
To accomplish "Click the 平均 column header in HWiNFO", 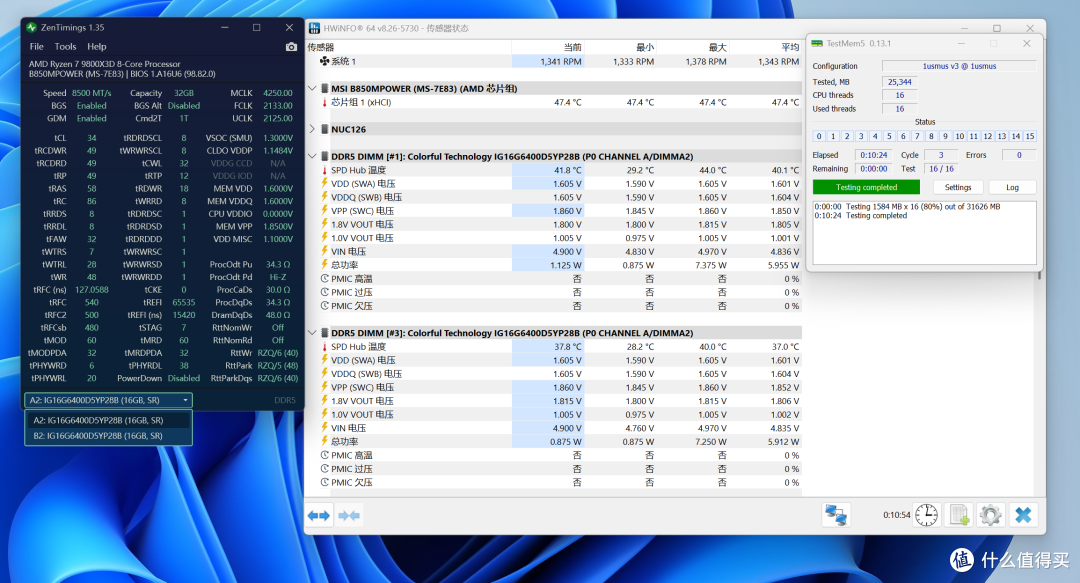I will [x=765, y=47].
